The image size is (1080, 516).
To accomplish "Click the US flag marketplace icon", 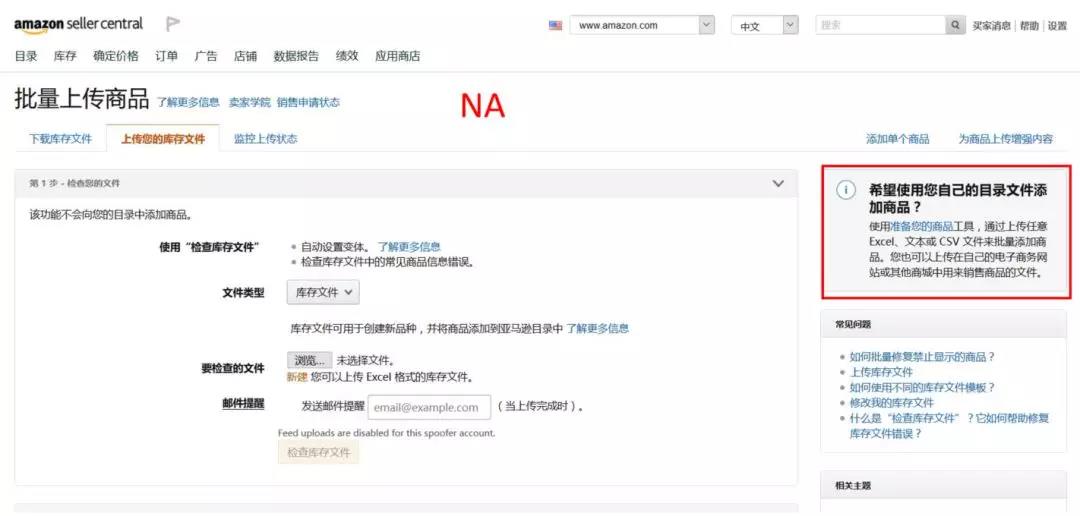I will (x=555, y=25).
